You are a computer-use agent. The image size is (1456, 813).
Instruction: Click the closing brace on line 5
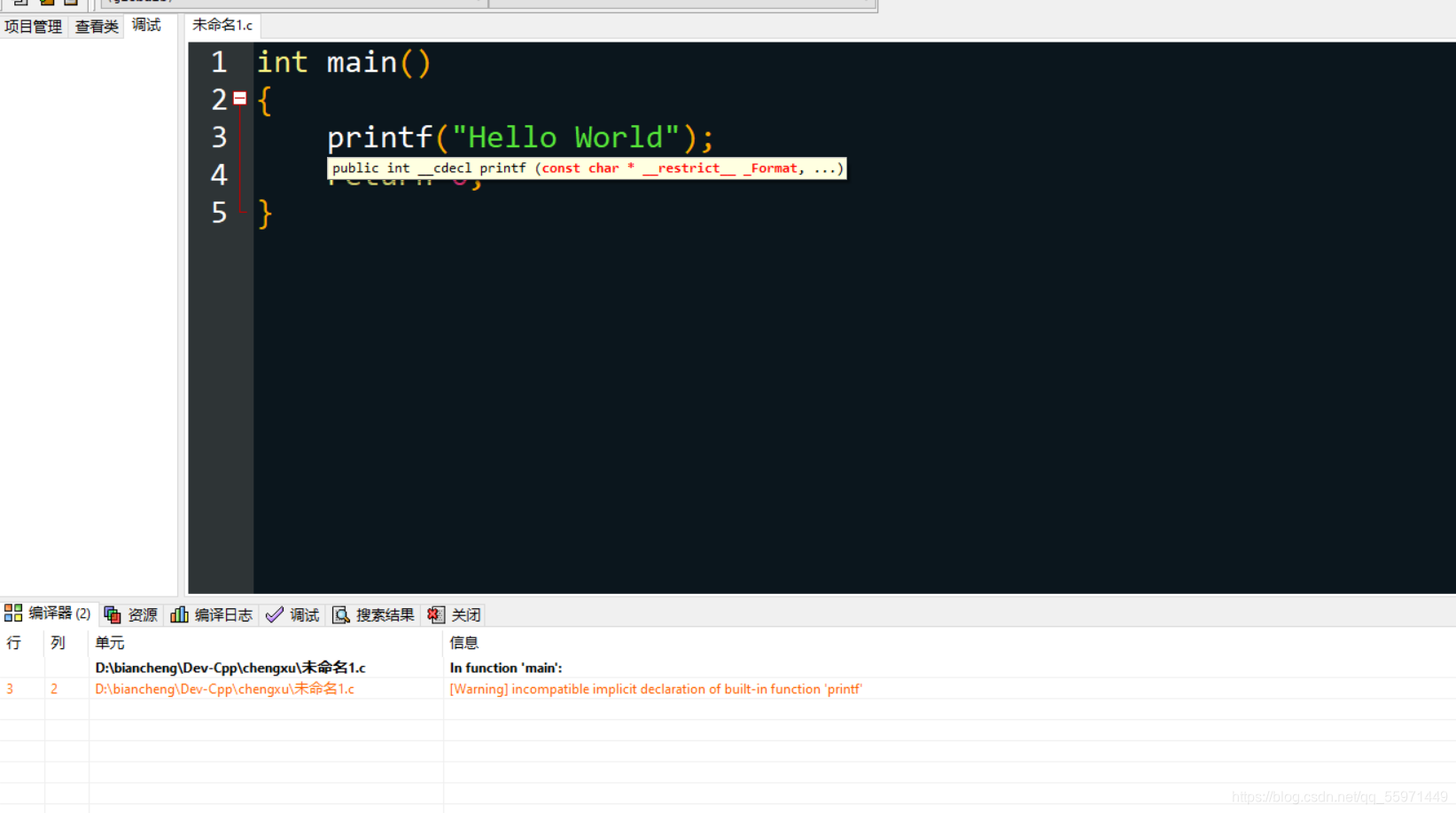point(264,214)
